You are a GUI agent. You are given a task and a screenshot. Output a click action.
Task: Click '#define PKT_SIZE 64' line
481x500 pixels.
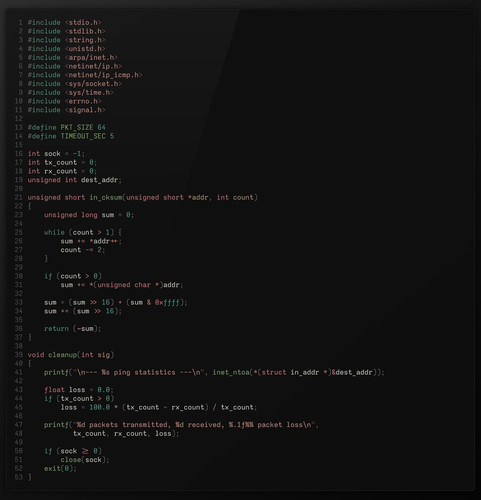(66, 127)
